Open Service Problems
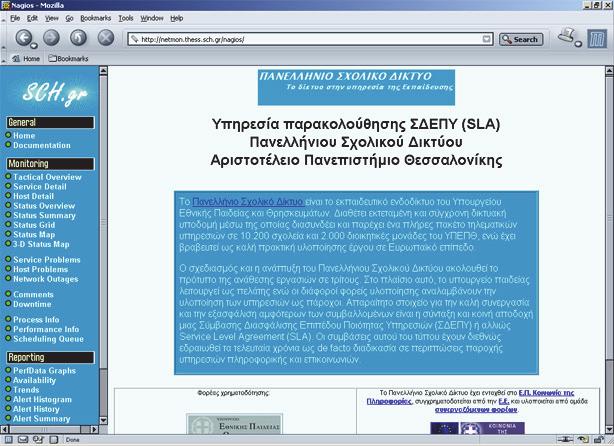 click(x=47, y=260)
